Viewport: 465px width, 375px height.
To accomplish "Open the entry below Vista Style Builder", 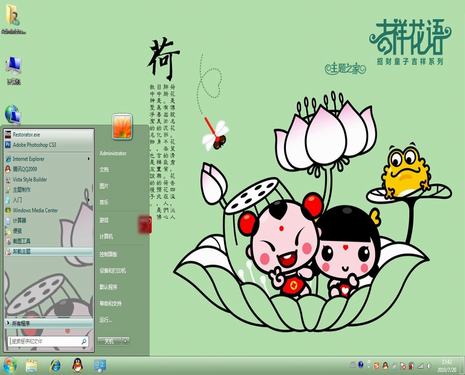I will 49,190.
